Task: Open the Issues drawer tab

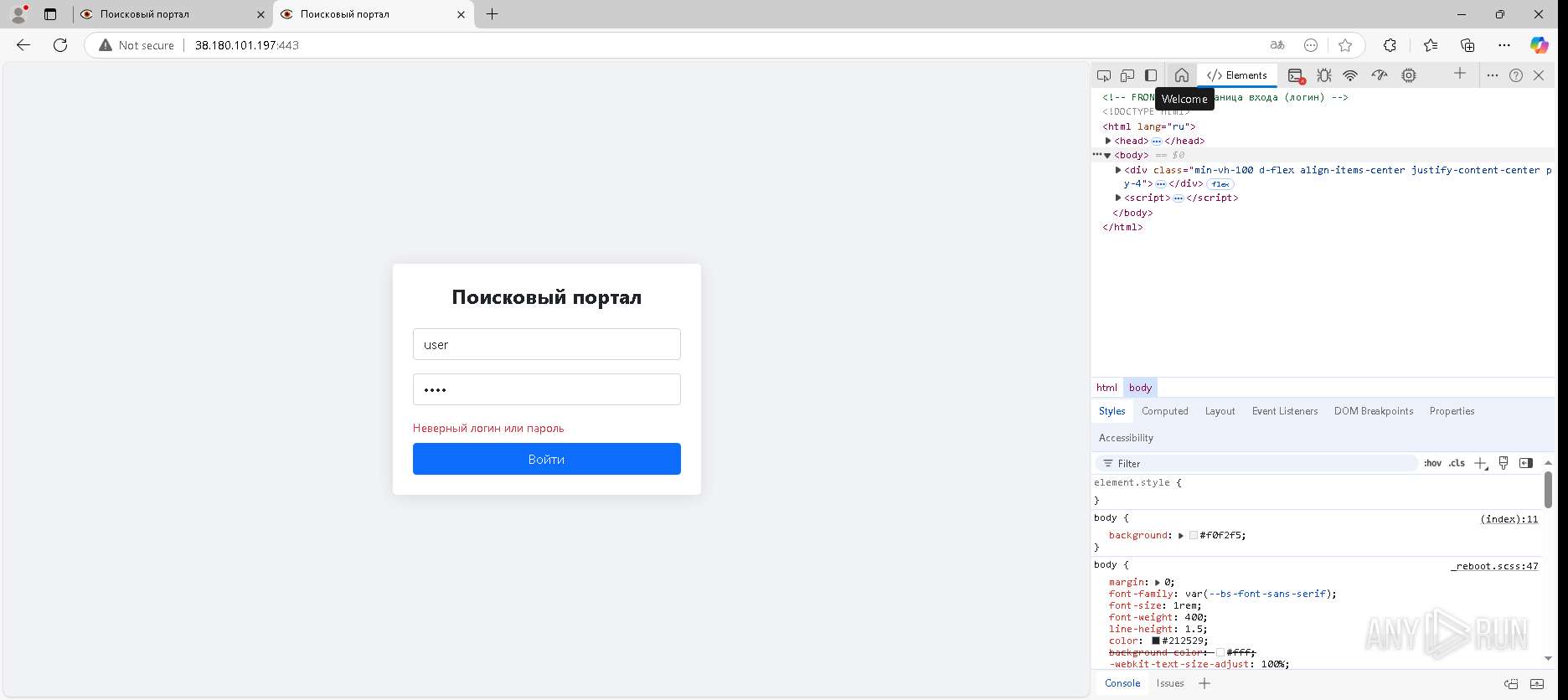Action: [x=1170, y=683]
